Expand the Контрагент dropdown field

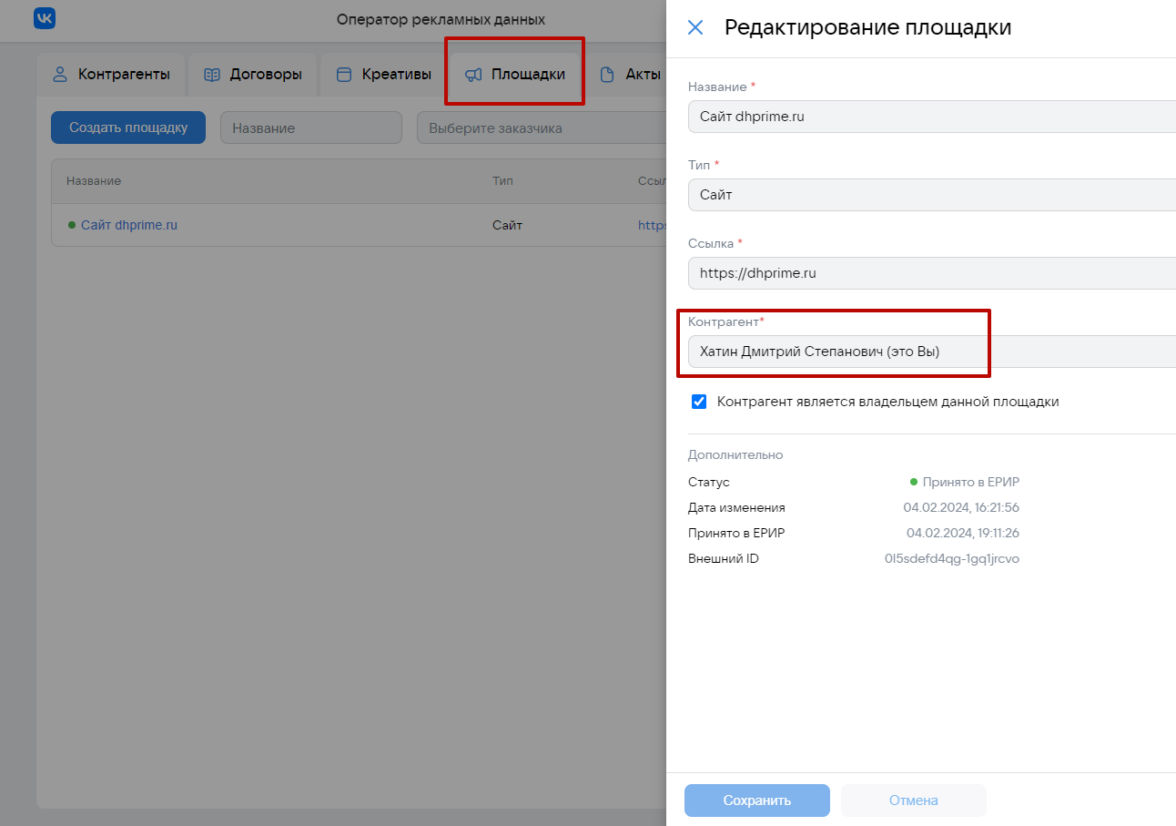point(930,352)
